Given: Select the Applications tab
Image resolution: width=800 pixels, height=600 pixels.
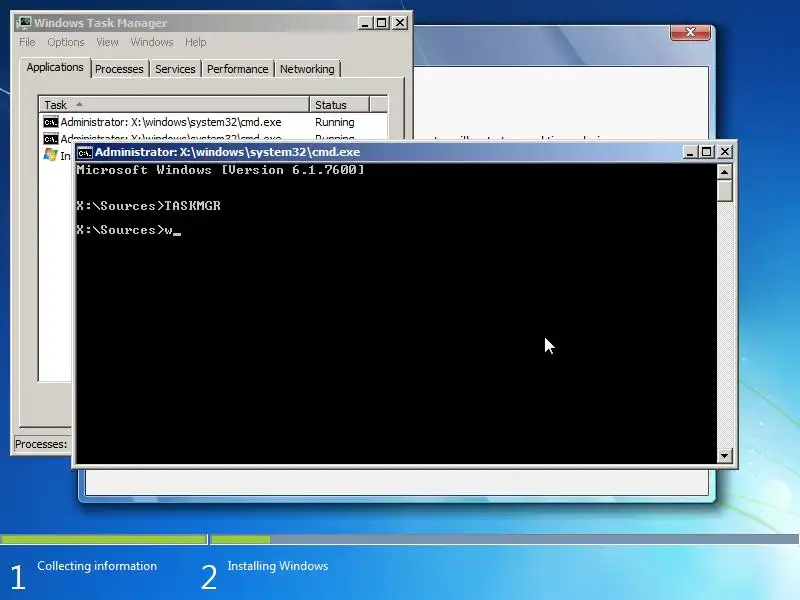Looking at the screenshot, I should coord(55,67).
